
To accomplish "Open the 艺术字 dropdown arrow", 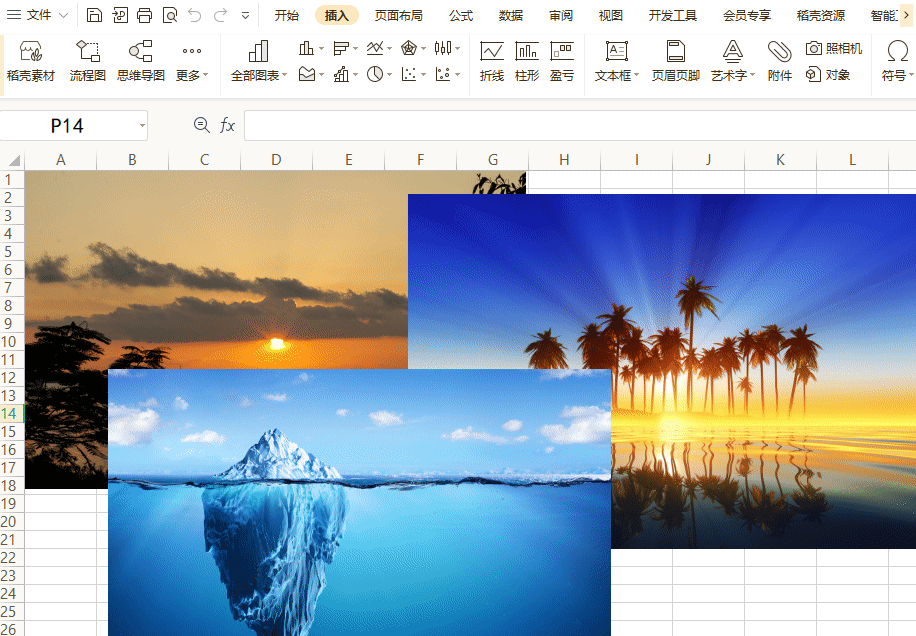I will pyautogui.click(x=752, y=75).
